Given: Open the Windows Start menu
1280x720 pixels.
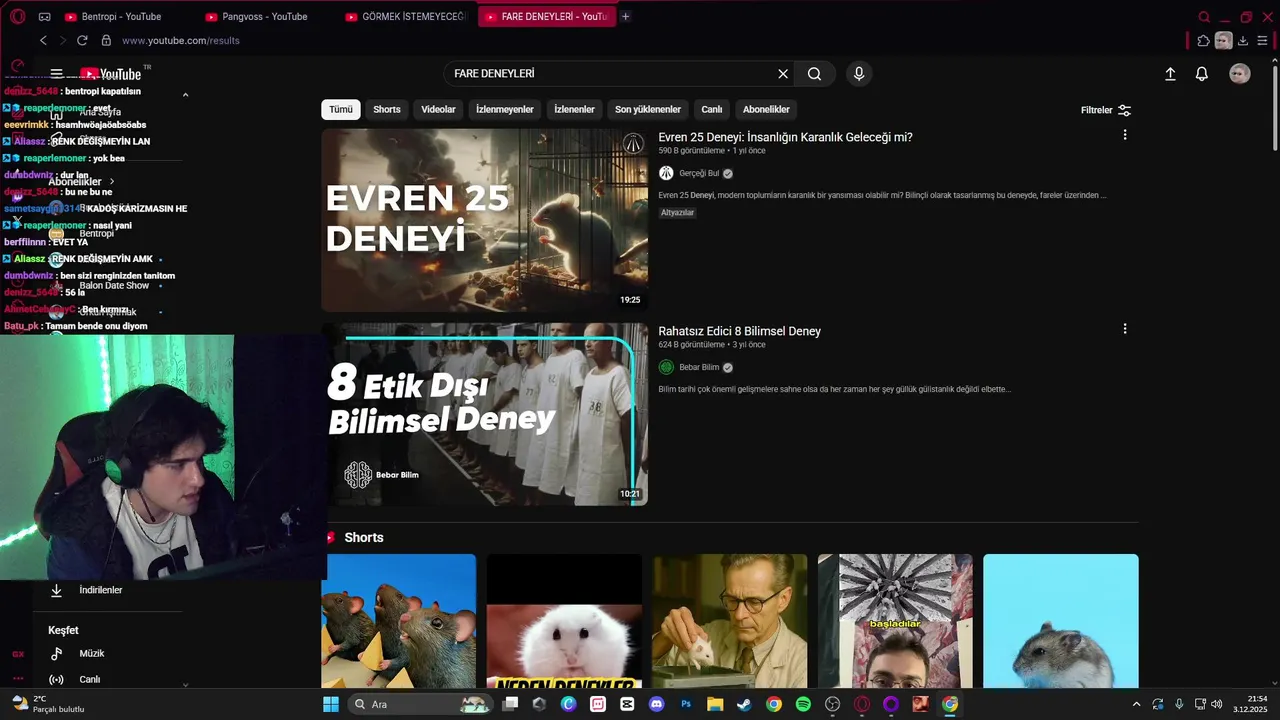Looking at the screenshot, I should [331, 704].
